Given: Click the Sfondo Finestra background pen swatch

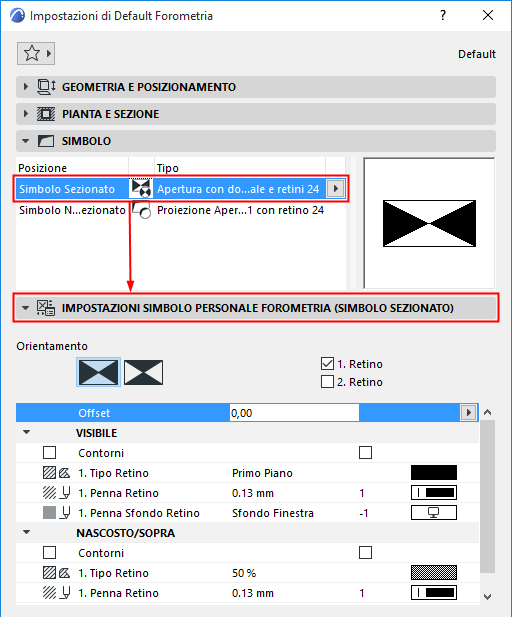Looking at the screenshot, I should click(x=434, y=513).
